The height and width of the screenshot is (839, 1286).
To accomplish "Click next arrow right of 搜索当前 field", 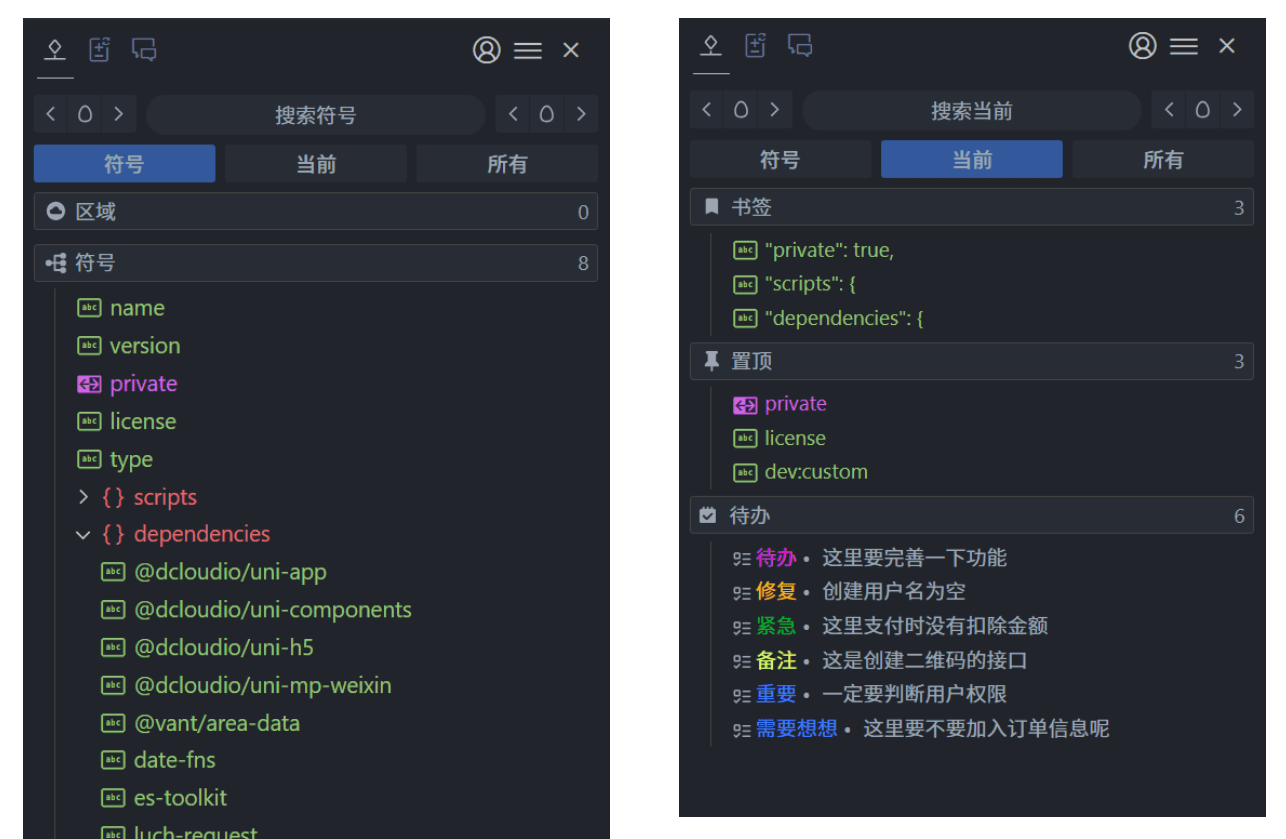I will pyautogui.click(x=1236, y=110).
